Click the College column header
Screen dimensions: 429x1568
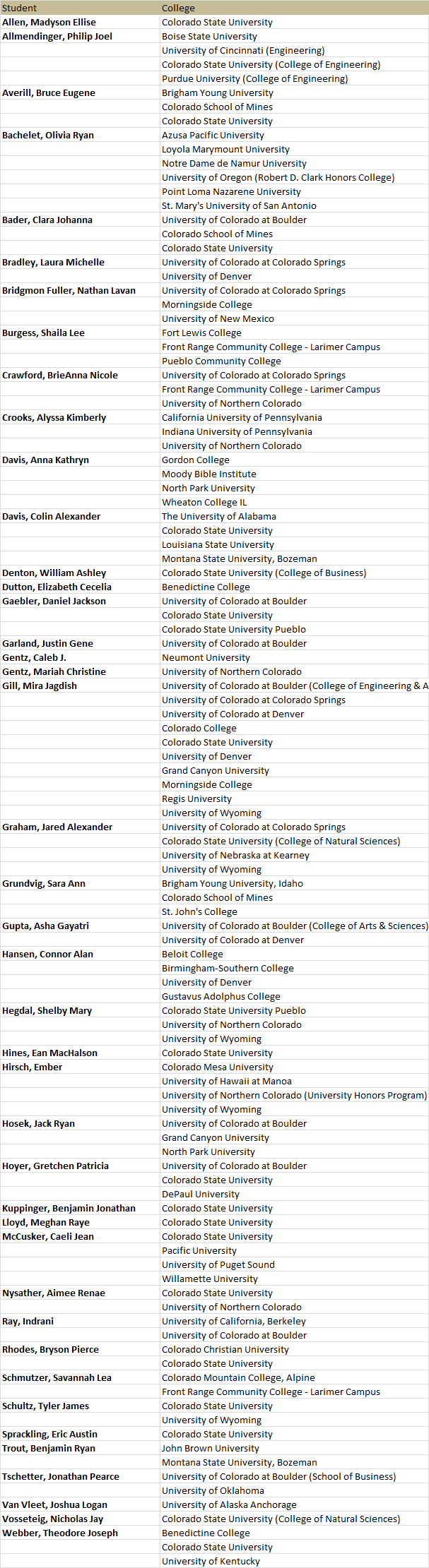(x=178, y=8)
